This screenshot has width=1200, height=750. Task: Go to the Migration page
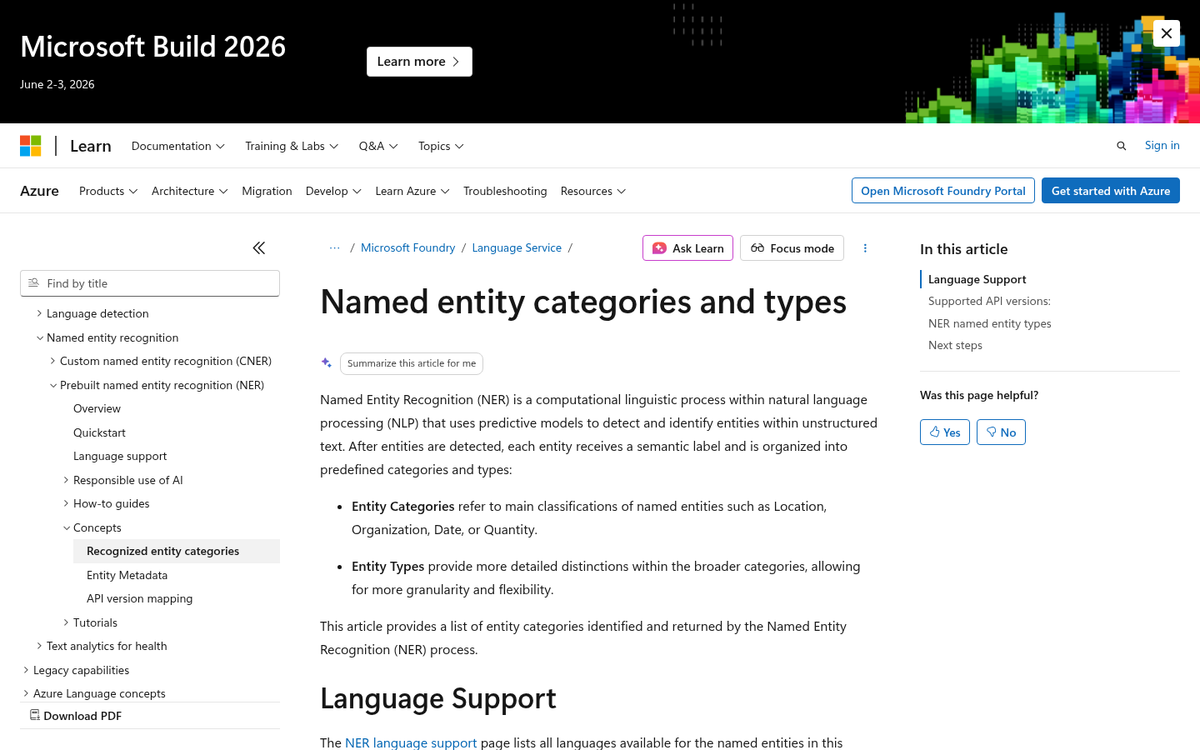pos(267,191)
